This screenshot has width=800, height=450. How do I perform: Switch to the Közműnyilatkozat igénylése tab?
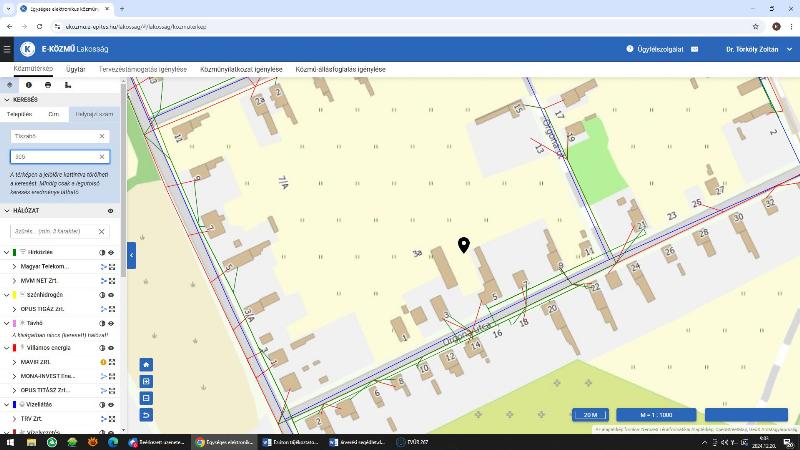point(241,69)
